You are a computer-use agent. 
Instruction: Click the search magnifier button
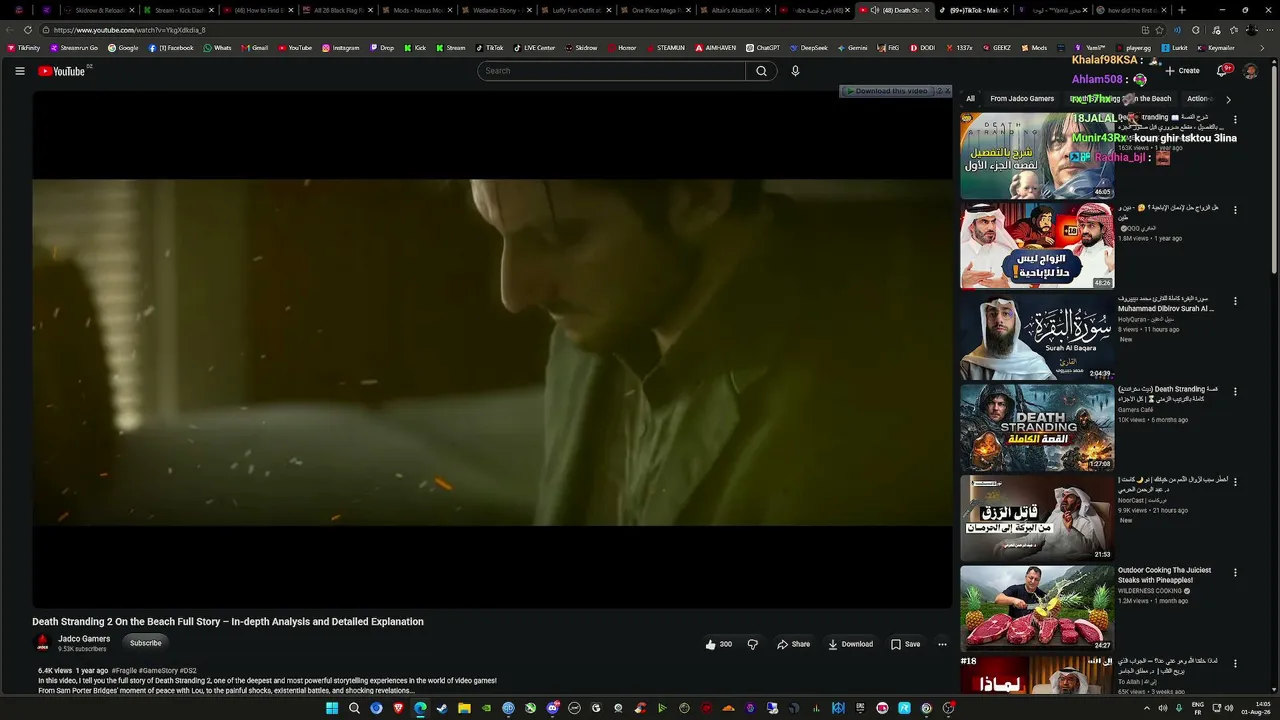click(x=761, y=71)
